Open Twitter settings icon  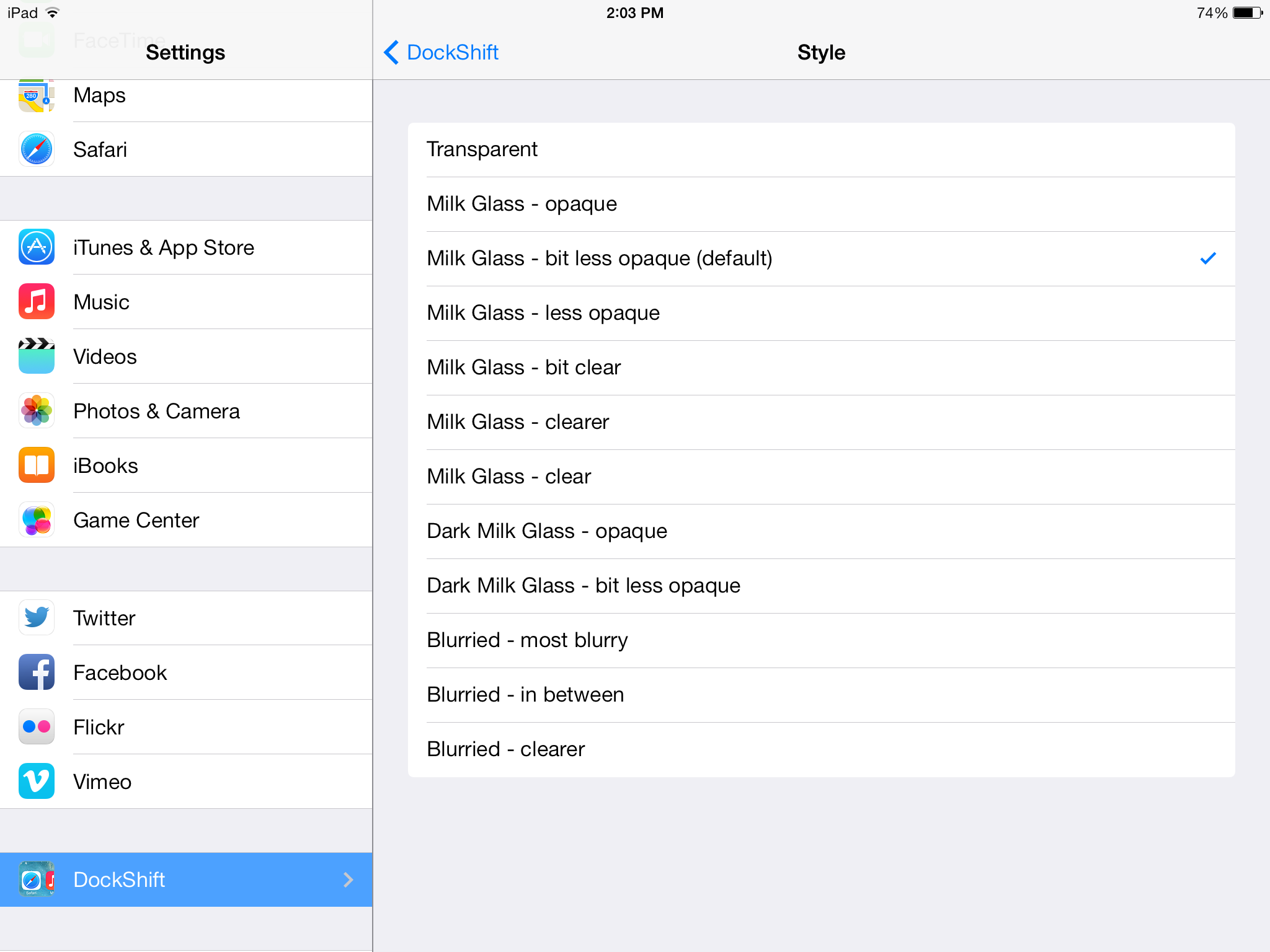click(x=36, y=618)
